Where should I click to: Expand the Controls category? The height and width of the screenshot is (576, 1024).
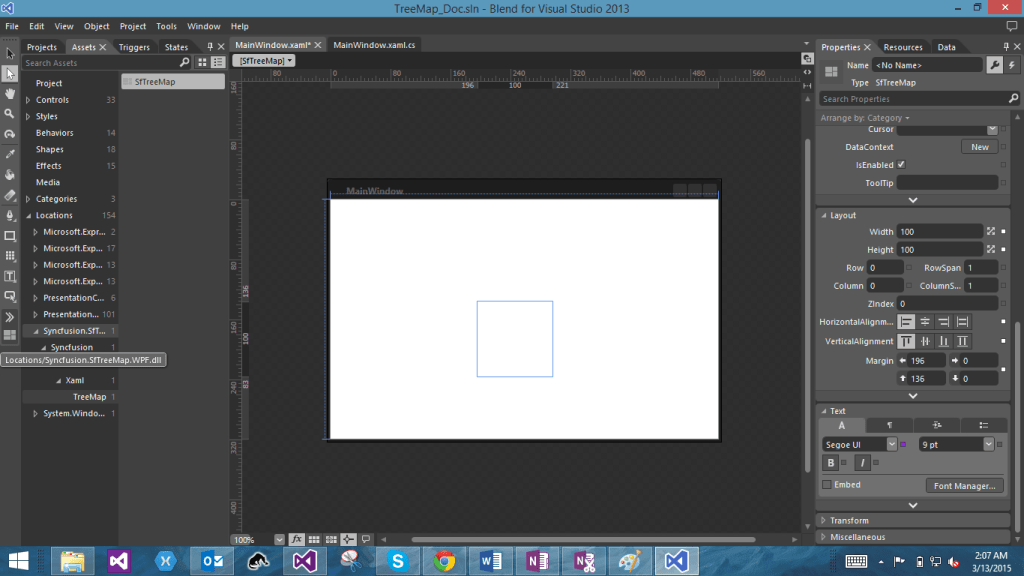click(x=28, y=100)
